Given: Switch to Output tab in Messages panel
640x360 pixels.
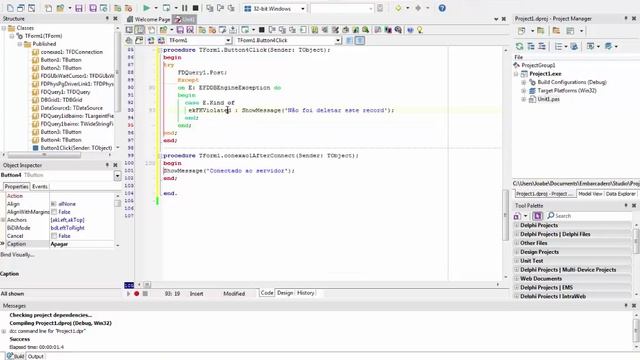Looking at the screenshot, I should point(36,356).
